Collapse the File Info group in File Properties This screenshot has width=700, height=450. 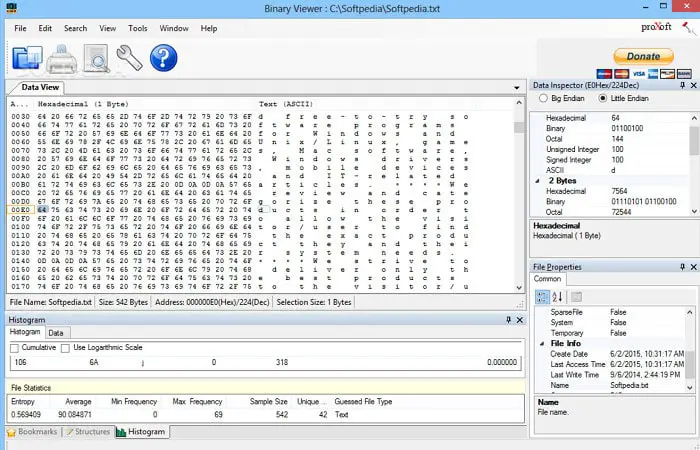(542, 343)
